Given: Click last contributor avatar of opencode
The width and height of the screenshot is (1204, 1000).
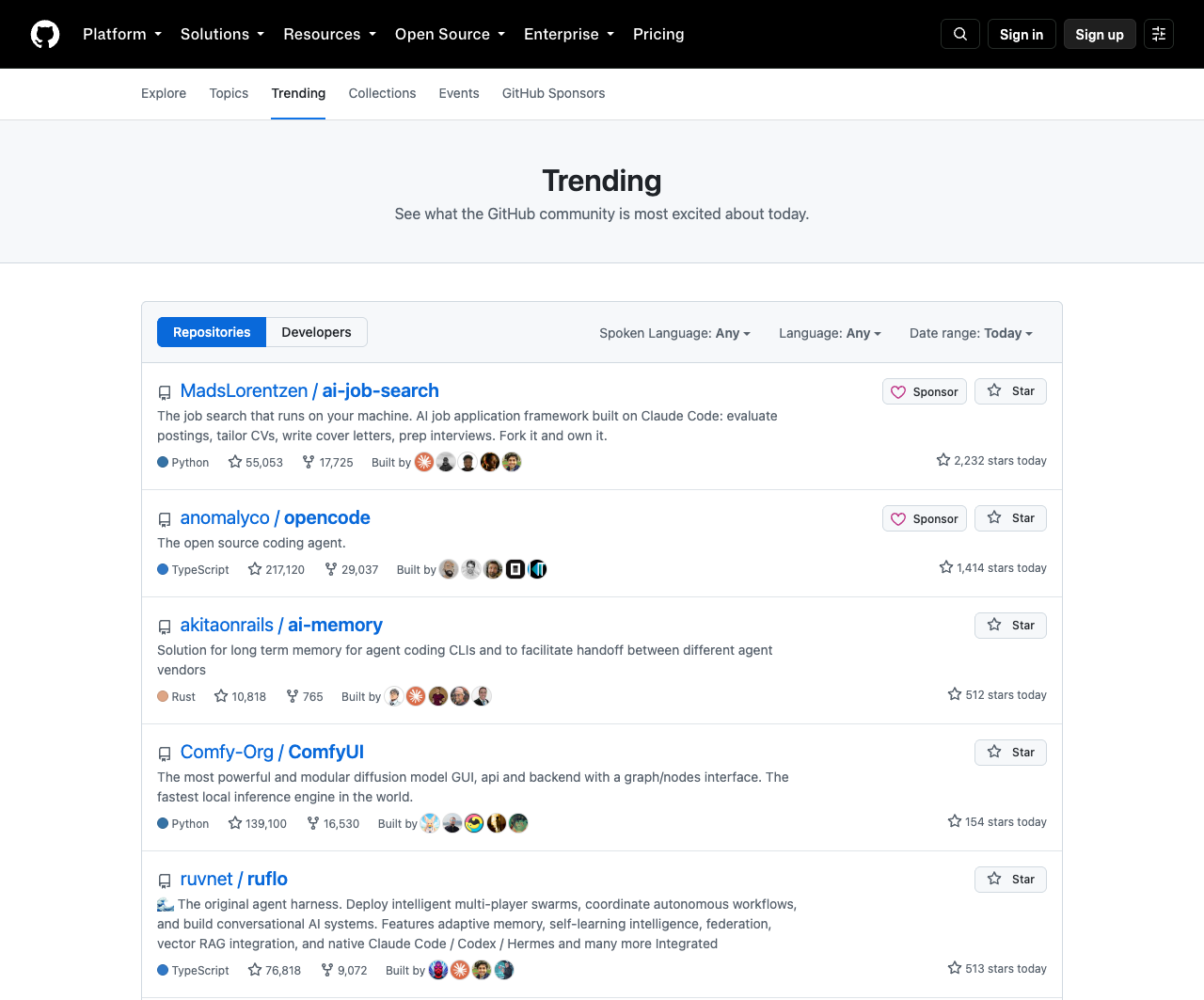Looking at the screenshot, I should (x=537, y=569).
